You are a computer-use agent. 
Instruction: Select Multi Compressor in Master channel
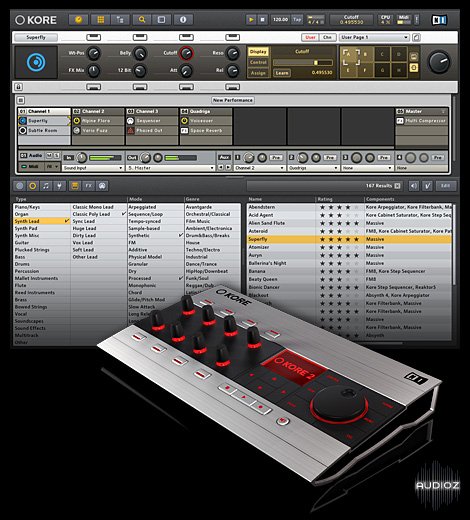[422, 121]
